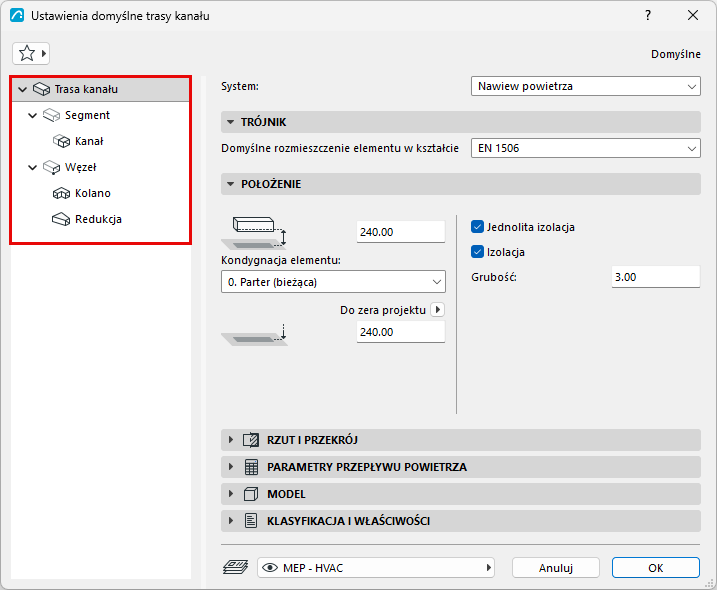Click the Redukcja reducer icon
This screenshot has width=717, height=590.
(x=61, y=220)
